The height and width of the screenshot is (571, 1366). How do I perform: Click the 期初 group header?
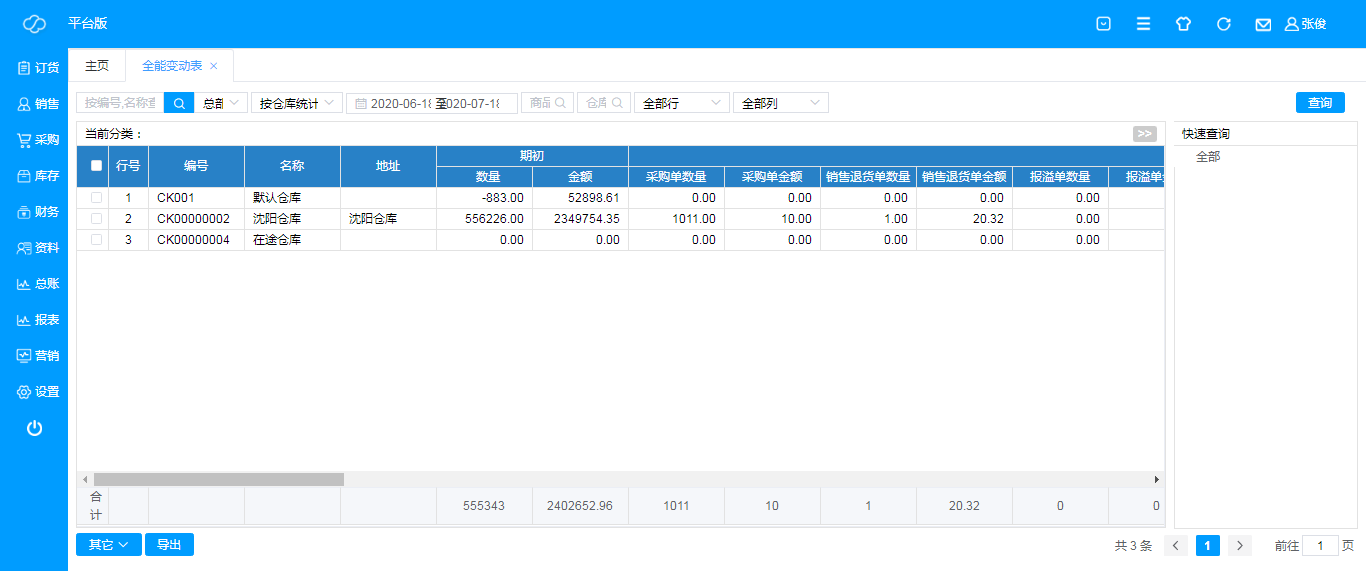point(532,156)
